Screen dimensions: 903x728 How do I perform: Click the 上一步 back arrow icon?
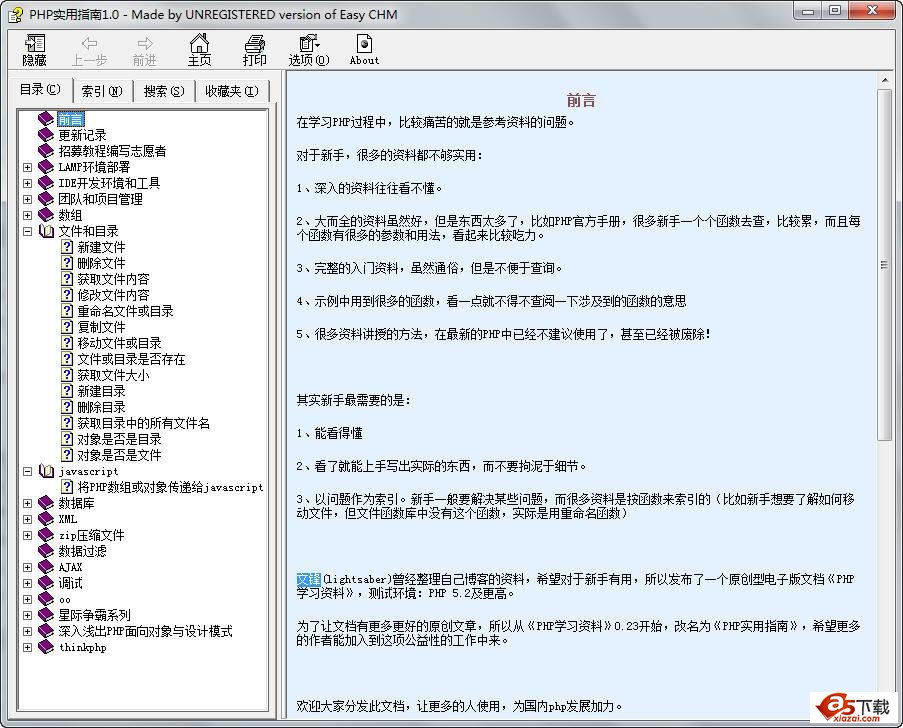pos(89,44)
